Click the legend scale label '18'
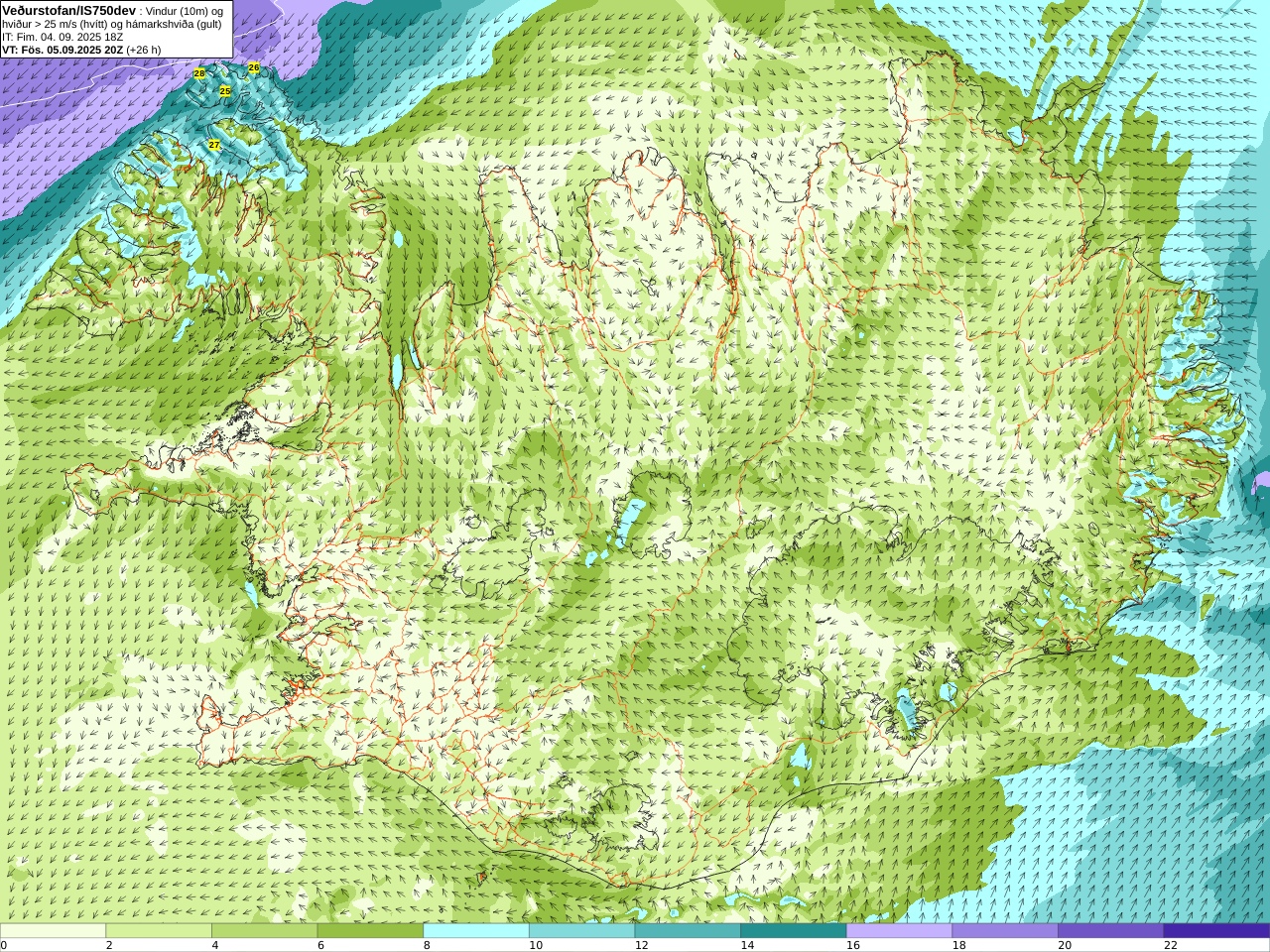Screen dimensions: 1270x952 (958, 945)
